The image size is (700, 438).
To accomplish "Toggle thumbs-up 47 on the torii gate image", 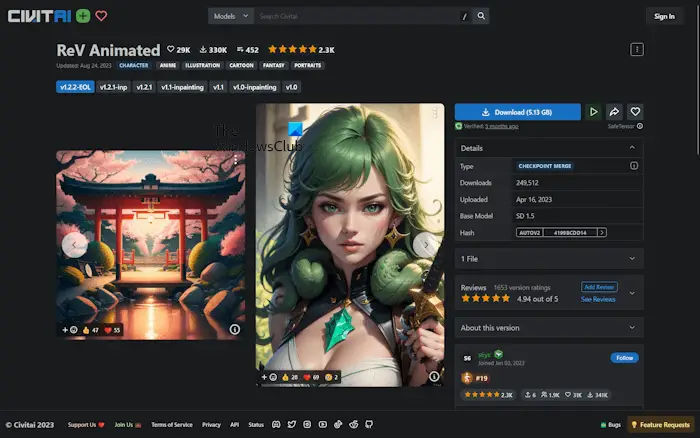I will pyautogui.click(x=91, y=330).
